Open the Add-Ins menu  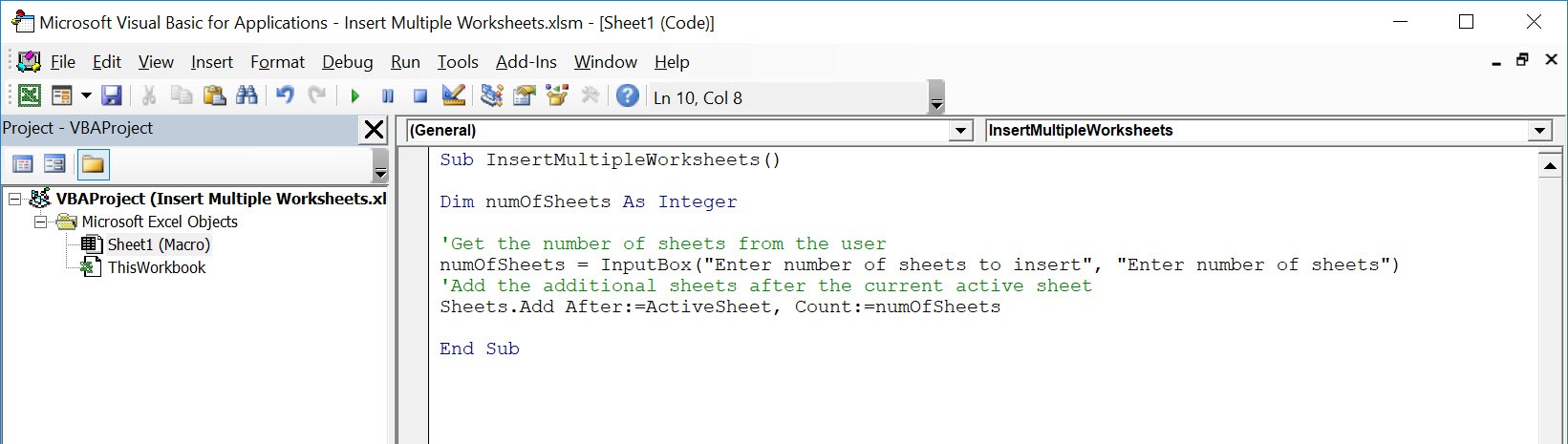526,62
